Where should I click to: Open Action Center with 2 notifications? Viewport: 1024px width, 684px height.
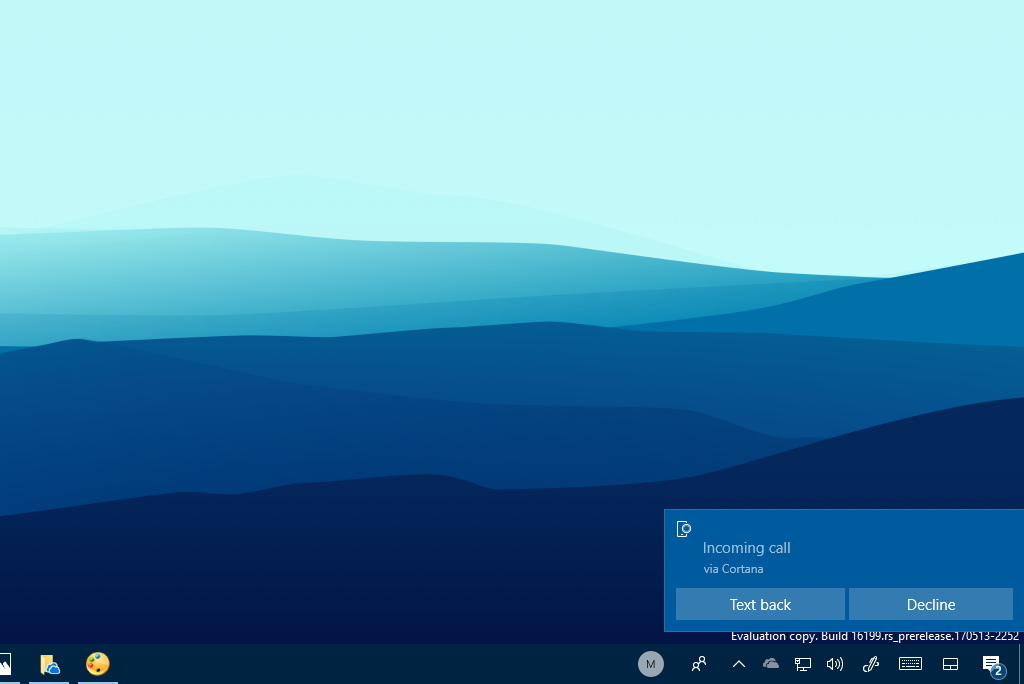[993, 665]
